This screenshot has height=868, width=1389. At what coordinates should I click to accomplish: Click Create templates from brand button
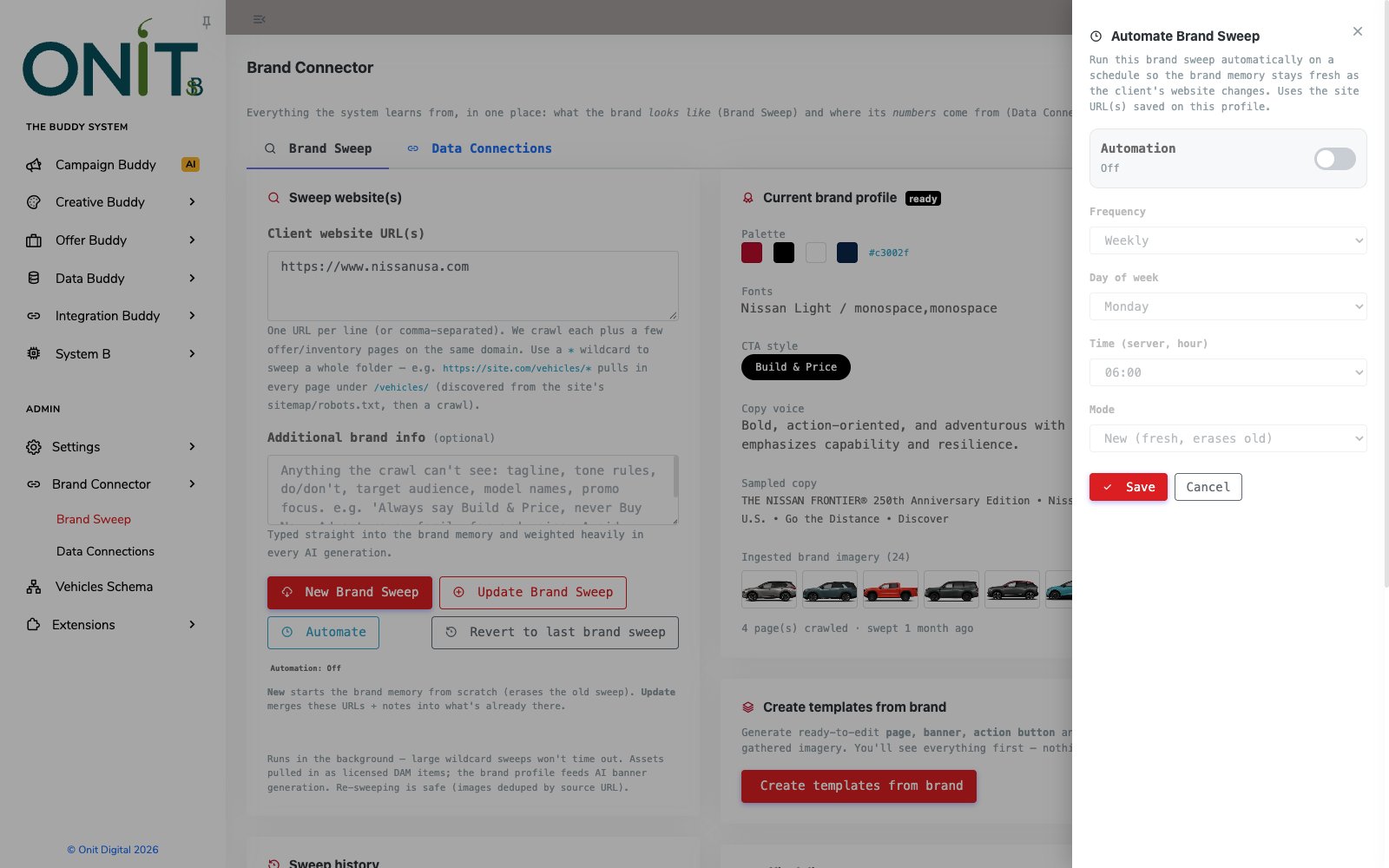click(x=859, y=786)
